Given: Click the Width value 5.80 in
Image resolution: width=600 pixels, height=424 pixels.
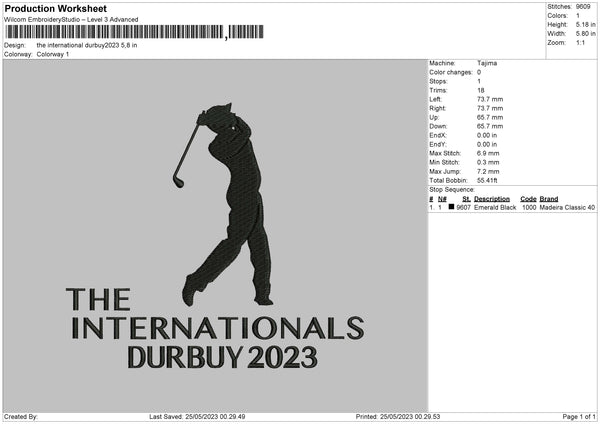Looking at the screenshot, I should (x=585, y=34).
